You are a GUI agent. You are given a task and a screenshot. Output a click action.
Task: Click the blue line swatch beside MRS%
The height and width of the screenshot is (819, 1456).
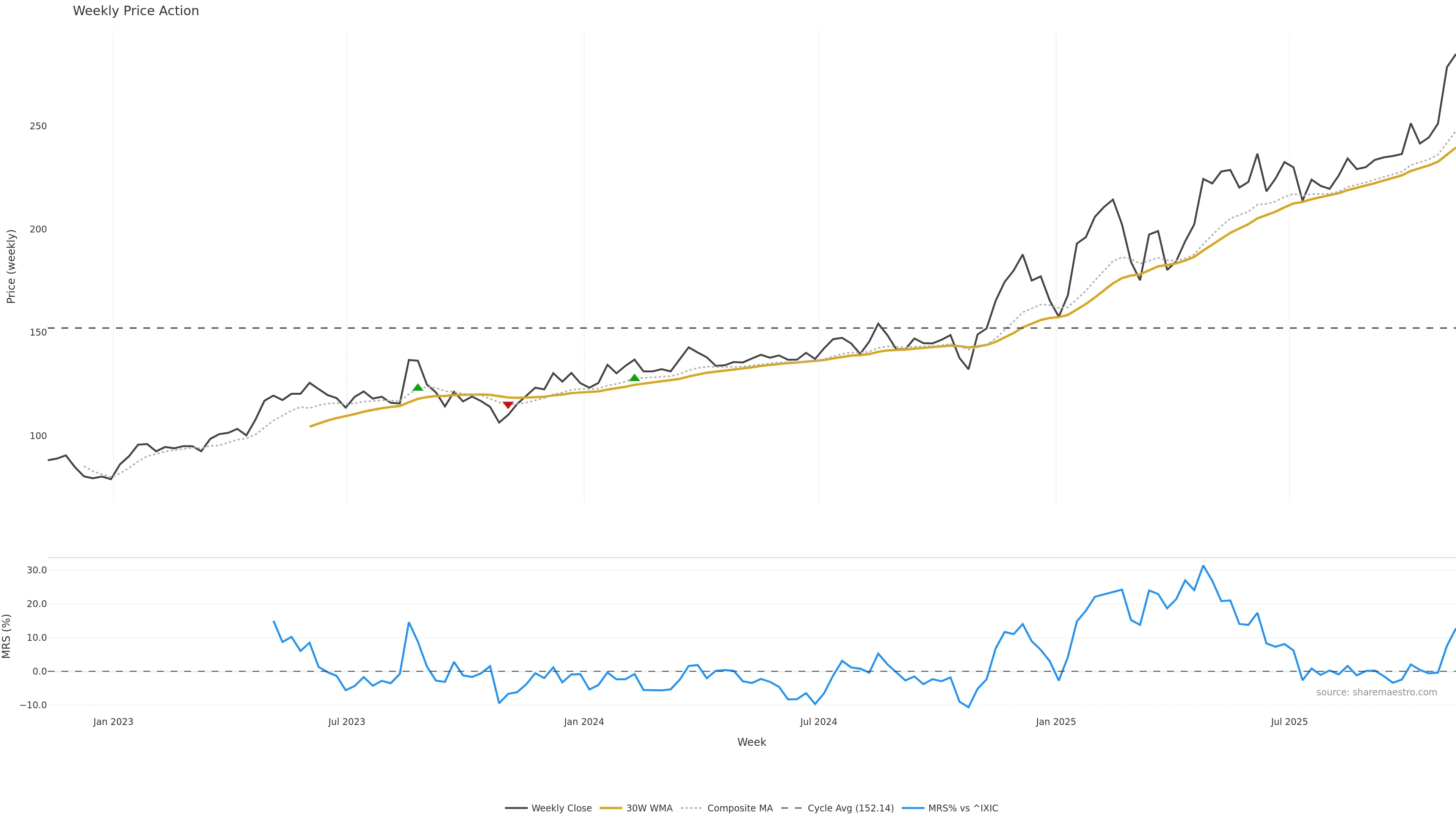click(x=913, y=808)
